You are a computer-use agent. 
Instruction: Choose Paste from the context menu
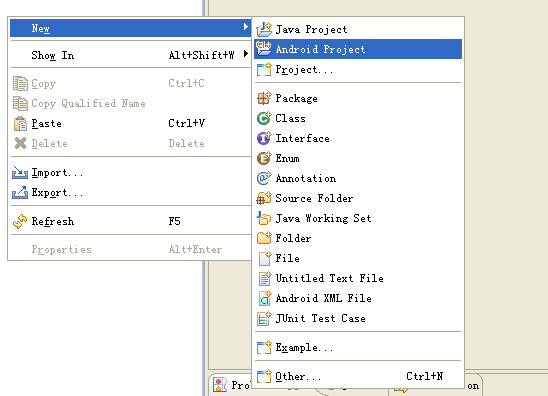click(x=131, y=123)
